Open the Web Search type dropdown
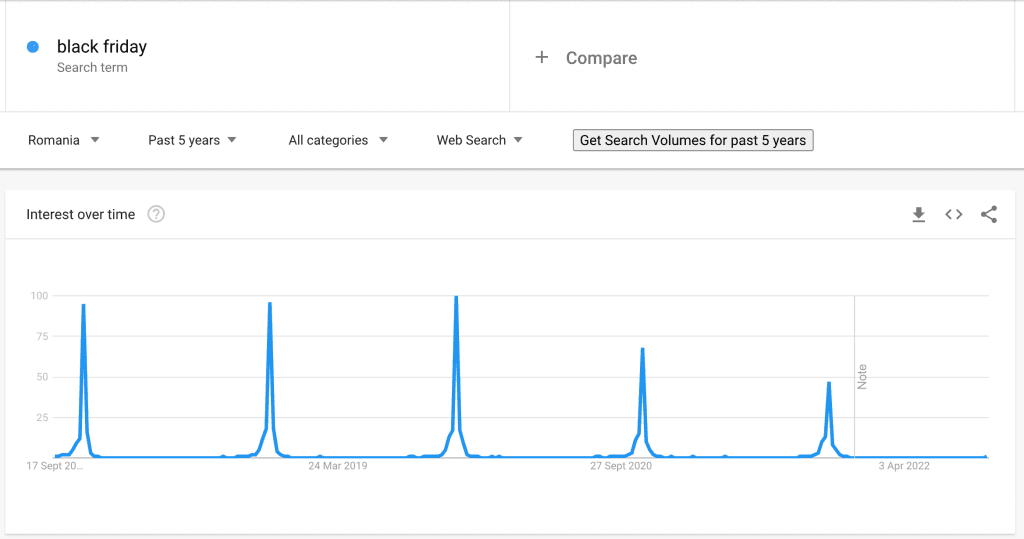Screen dimensions: 1024x539 [x=479, y=140]
